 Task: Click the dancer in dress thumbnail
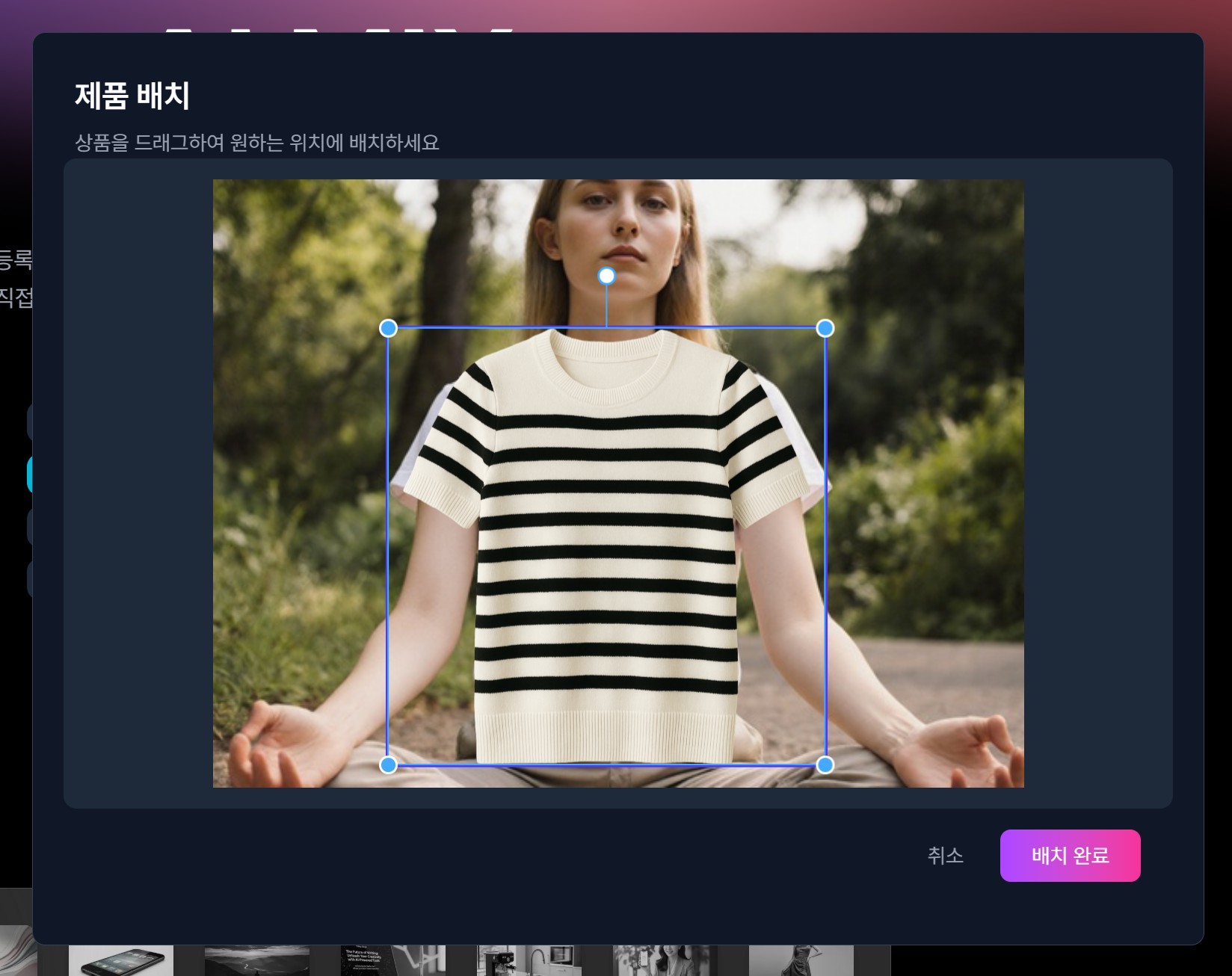click(x=801, y=960)
